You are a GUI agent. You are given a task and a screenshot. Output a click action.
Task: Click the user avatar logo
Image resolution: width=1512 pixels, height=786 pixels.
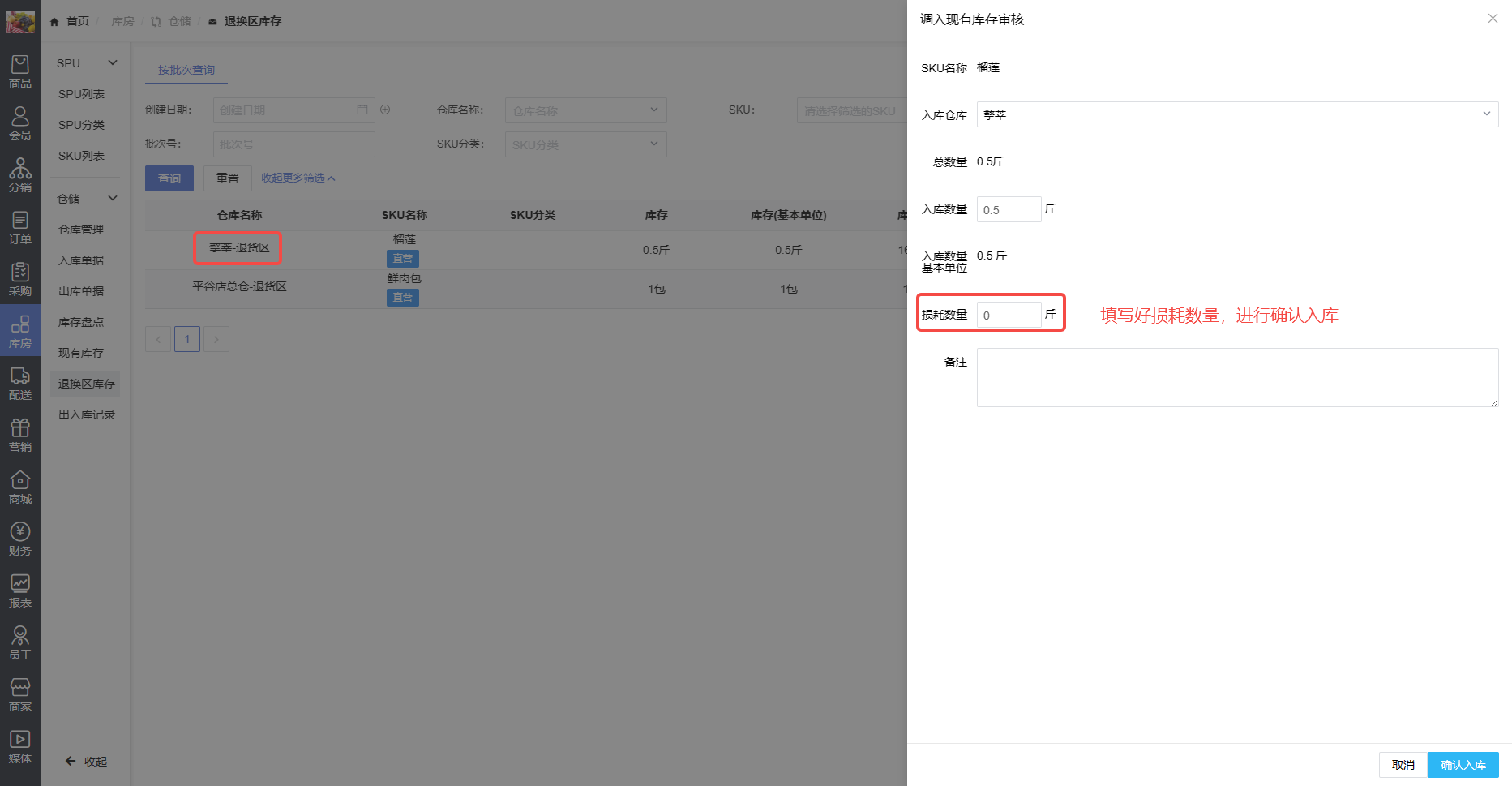point(20,21)
